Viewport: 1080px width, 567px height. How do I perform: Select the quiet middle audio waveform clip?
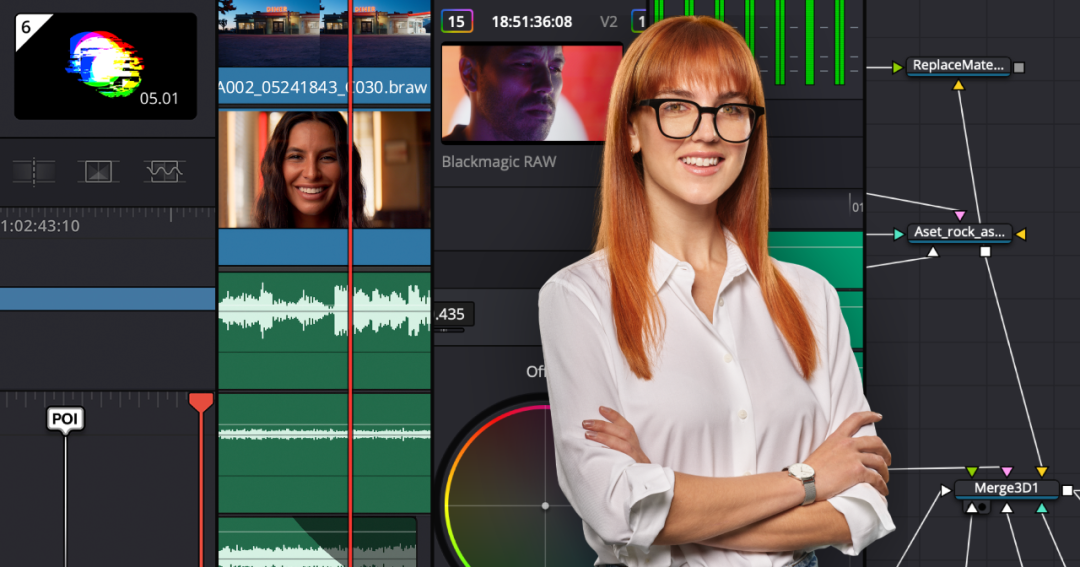pos(324,453)
